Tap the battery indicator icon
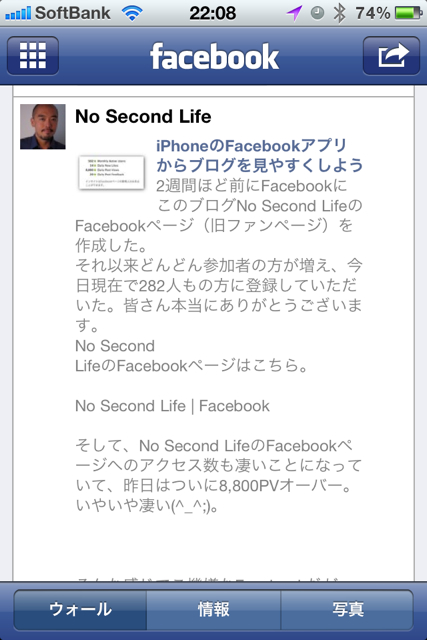 tap(409, 13)
